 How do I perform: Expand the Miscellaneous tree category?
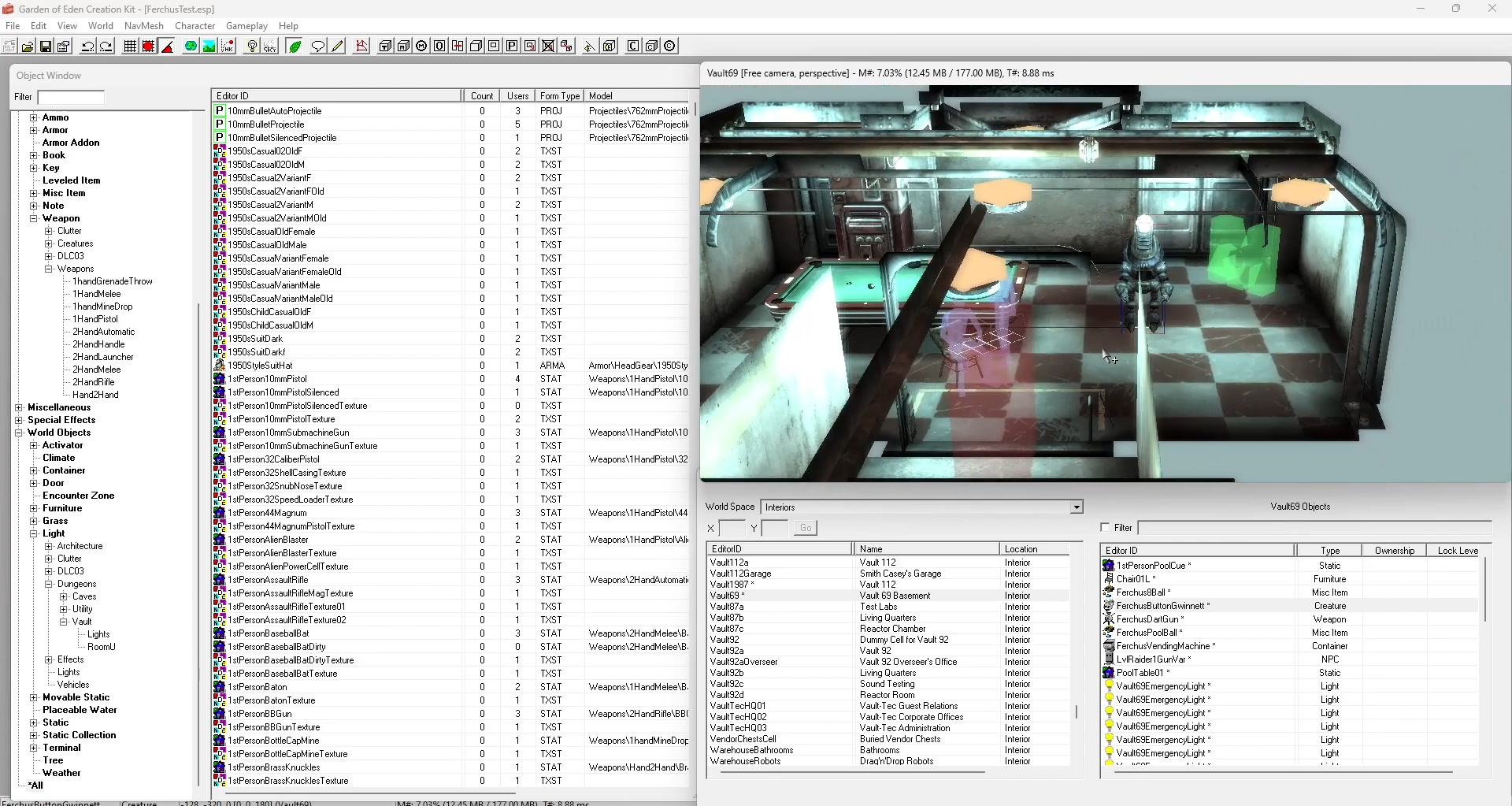(19, 408)
